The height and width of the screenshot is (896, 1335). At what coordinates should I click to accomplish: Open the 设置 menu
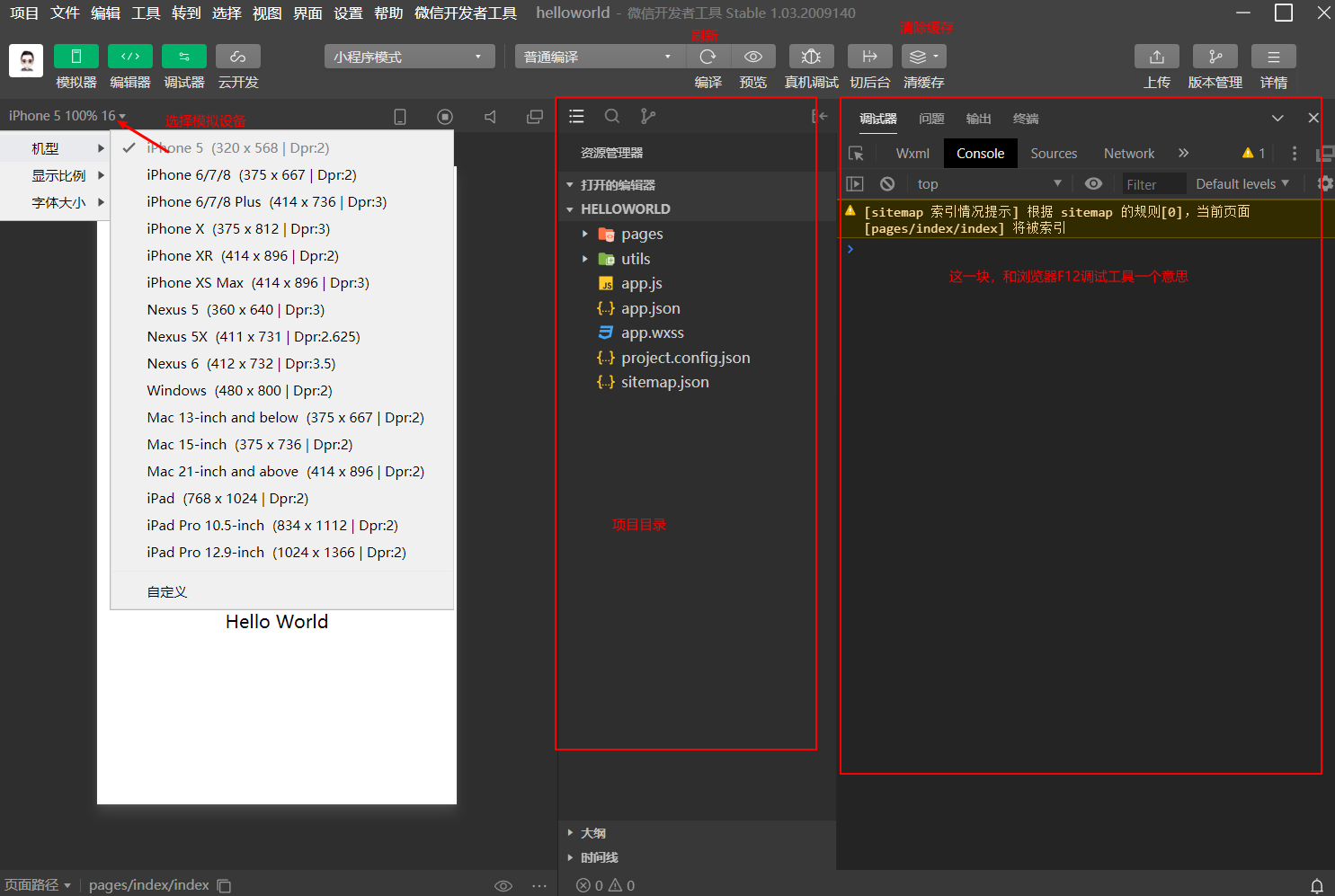348,13
